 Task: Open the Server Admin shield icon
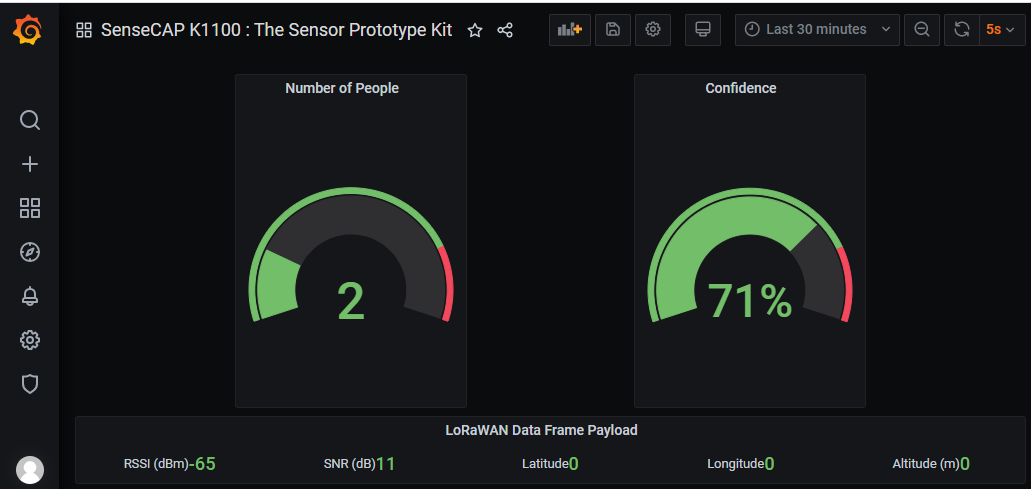tap(30, 384)
